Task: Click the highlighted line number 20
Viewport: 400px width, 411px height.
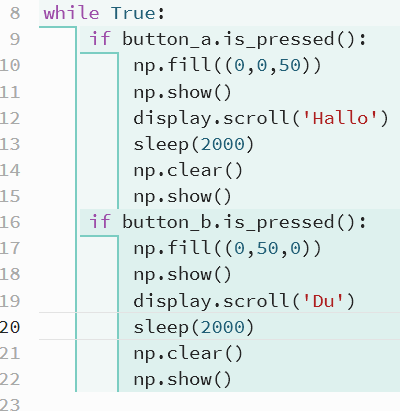Action: pos(10,327)
